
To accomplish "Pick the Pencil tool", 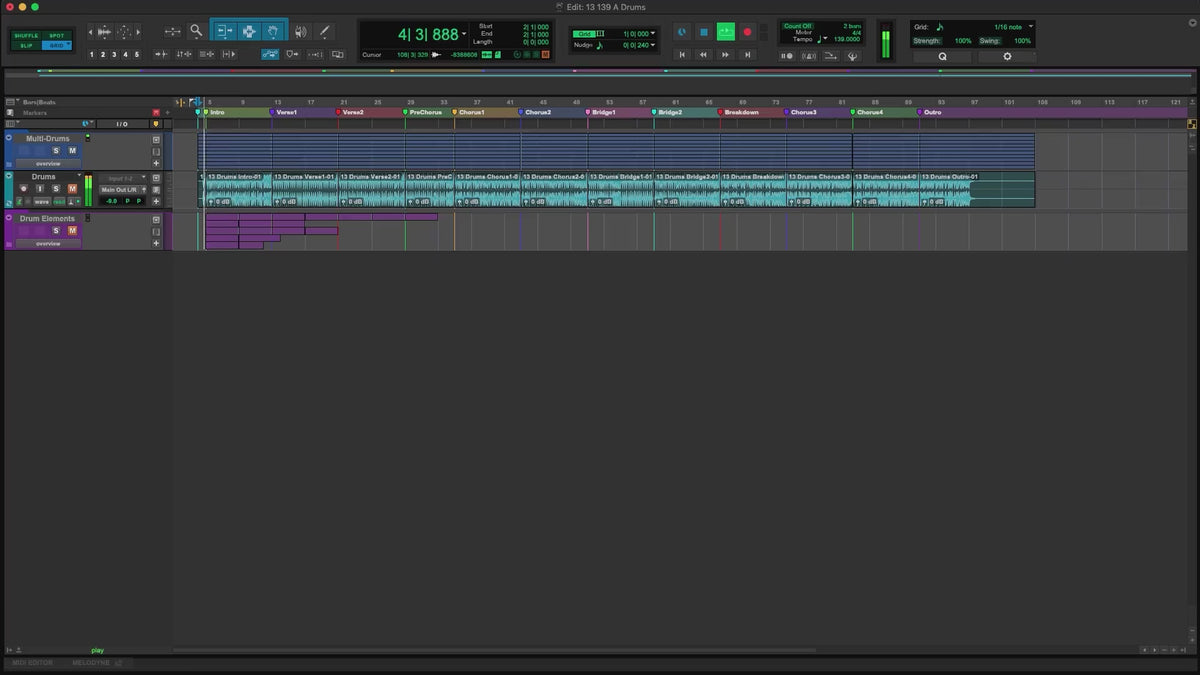I will [324, 32].
